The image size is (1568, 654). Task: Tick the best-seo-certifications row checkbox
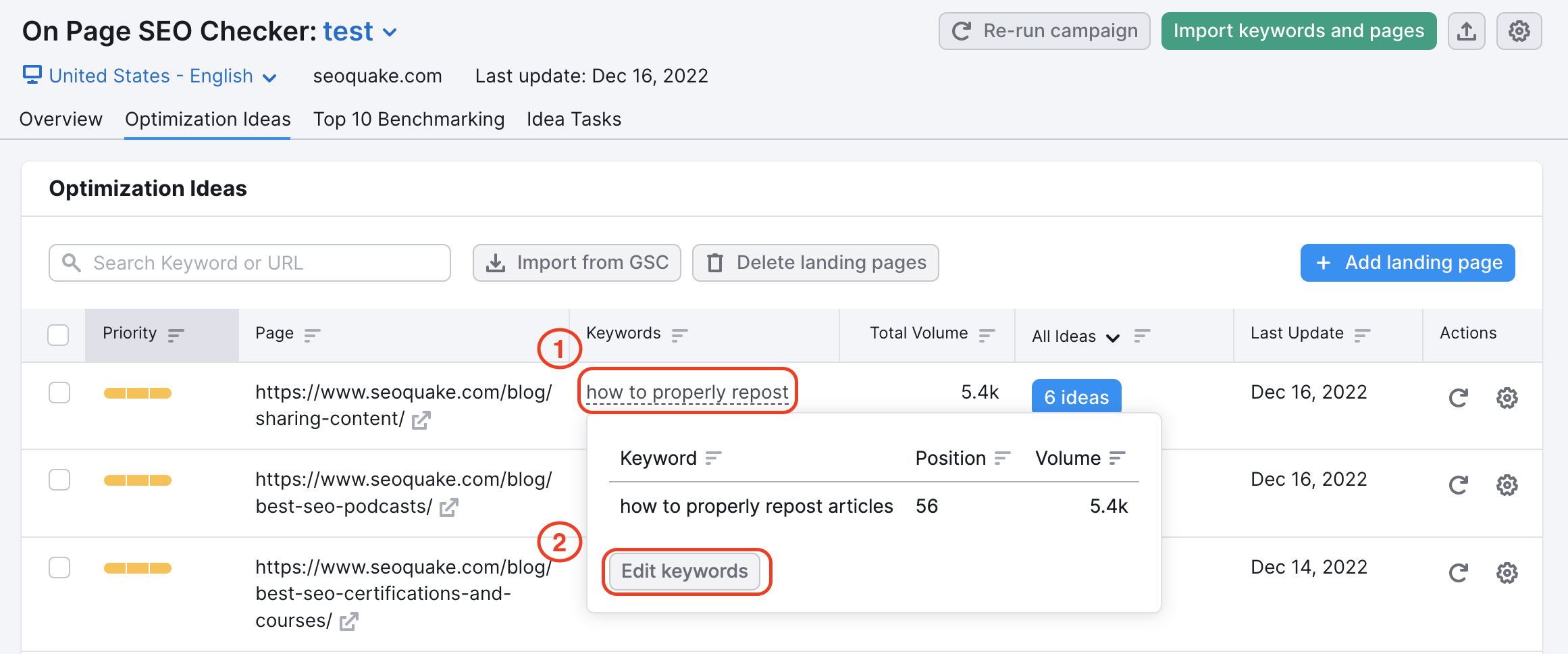click(x=59, y=568)
